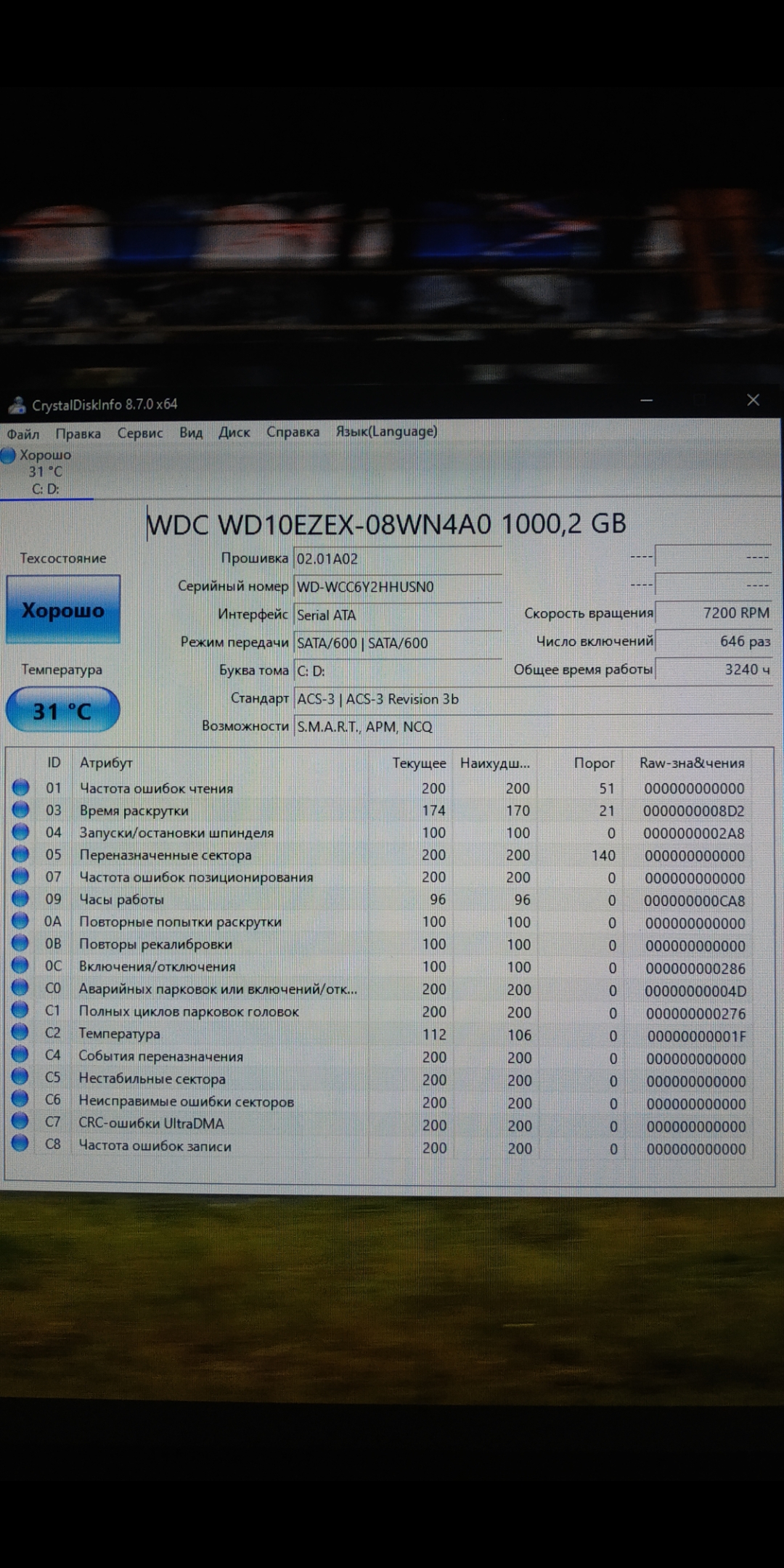Click the disk title WDC WD10EZEX-08WN4A0 1000,2 GB

point(386,524)
